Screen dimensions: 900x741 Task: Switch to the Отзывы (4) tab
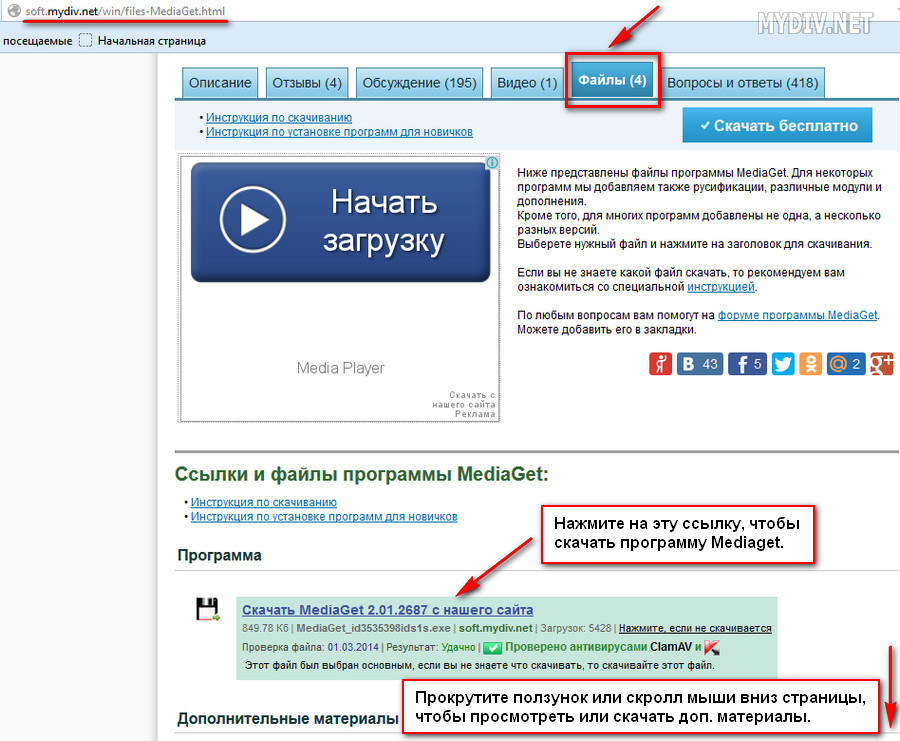point(307,83)
